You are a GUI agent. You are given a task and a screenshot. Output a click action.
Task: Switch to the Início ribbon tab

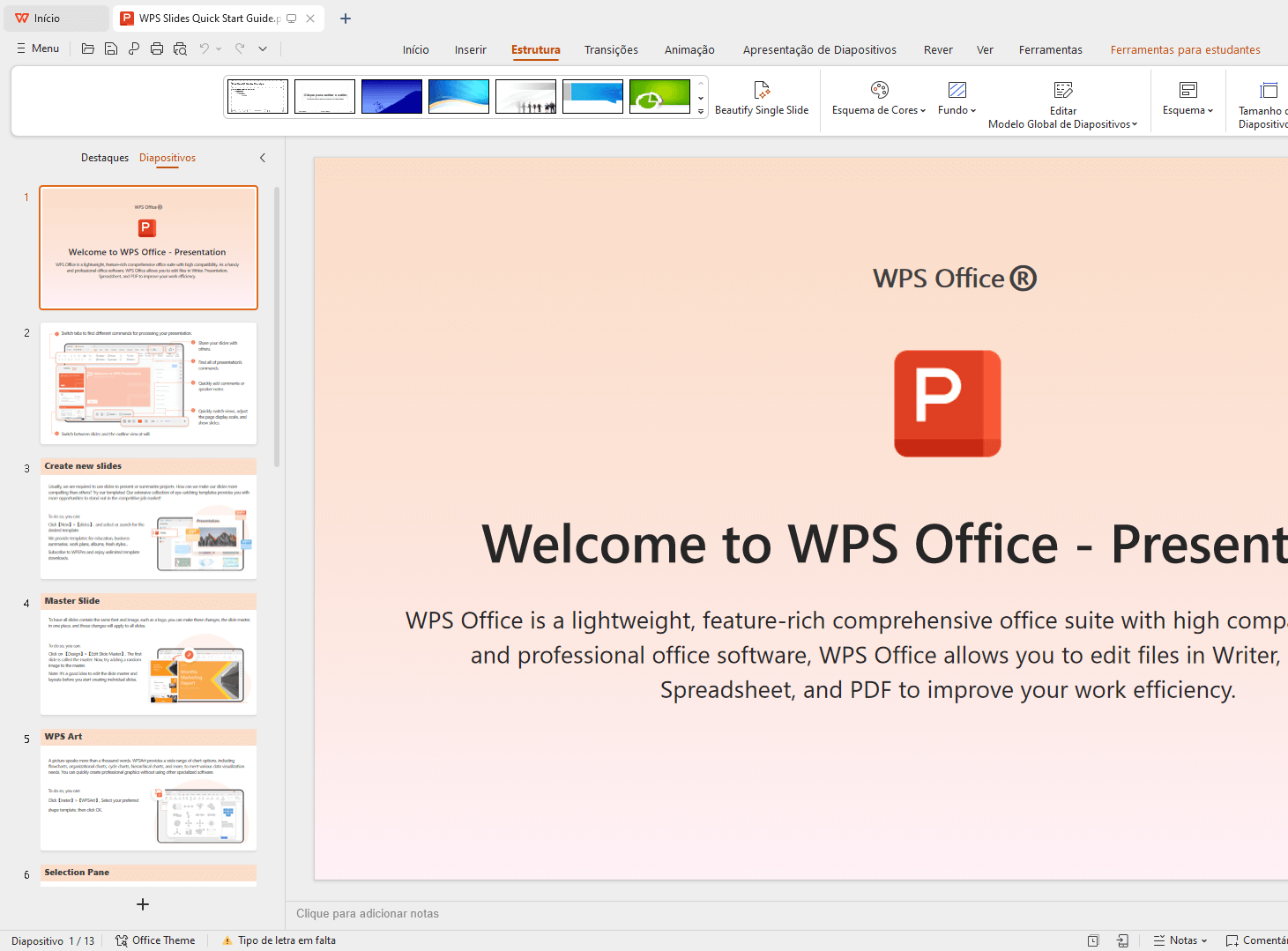point(416,49)
